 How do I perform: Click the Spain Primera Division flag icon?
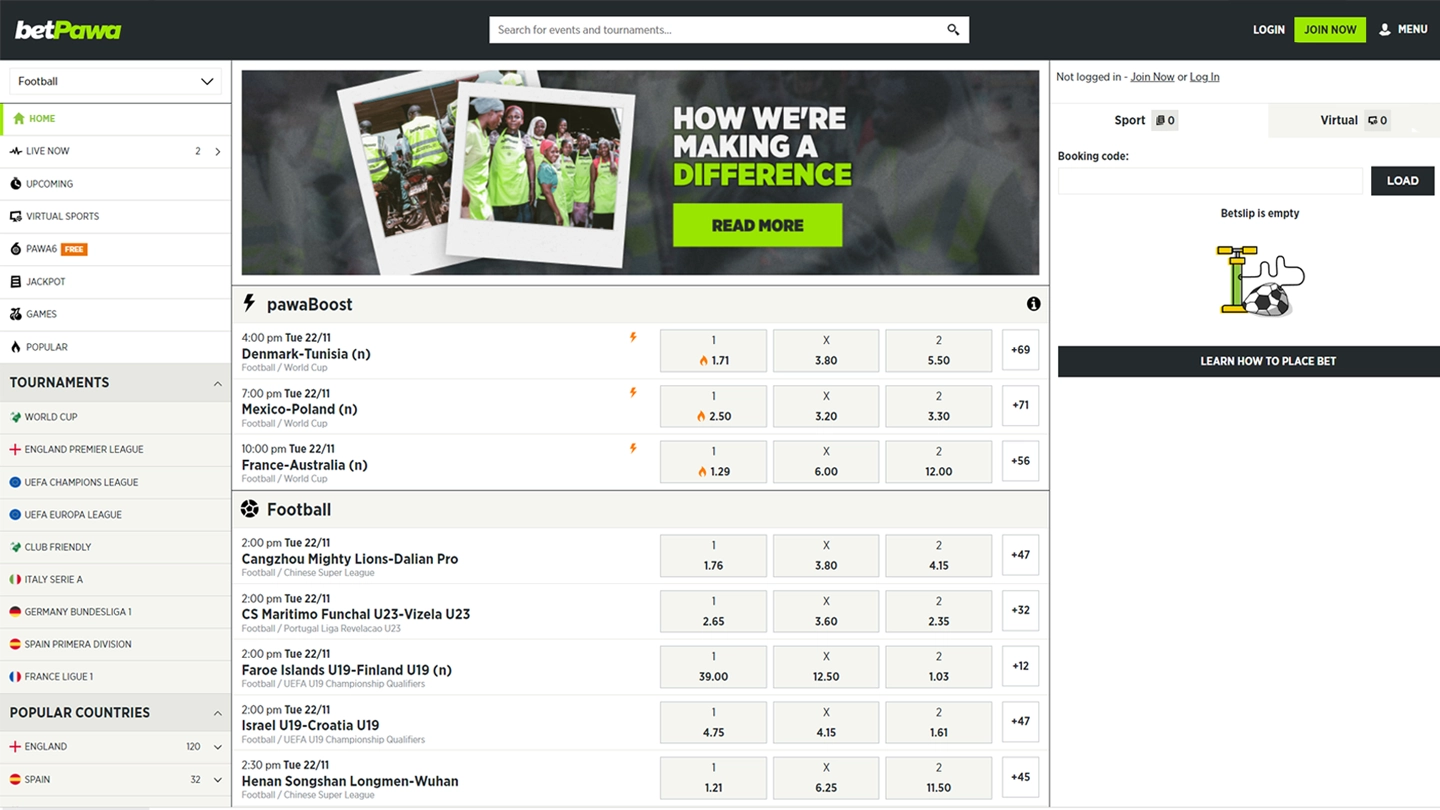pyautogui.click(x=15, y=645)
